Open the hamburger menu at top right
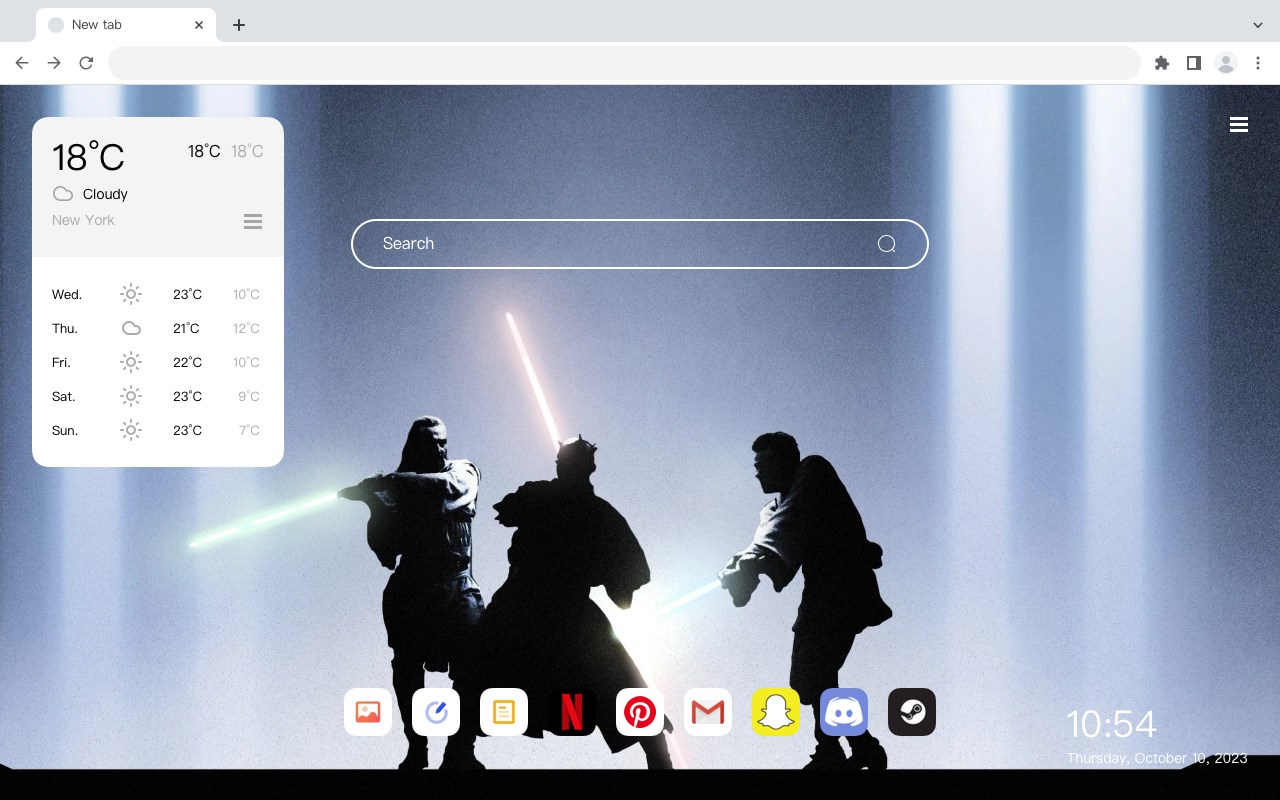 coord(1239,124)
